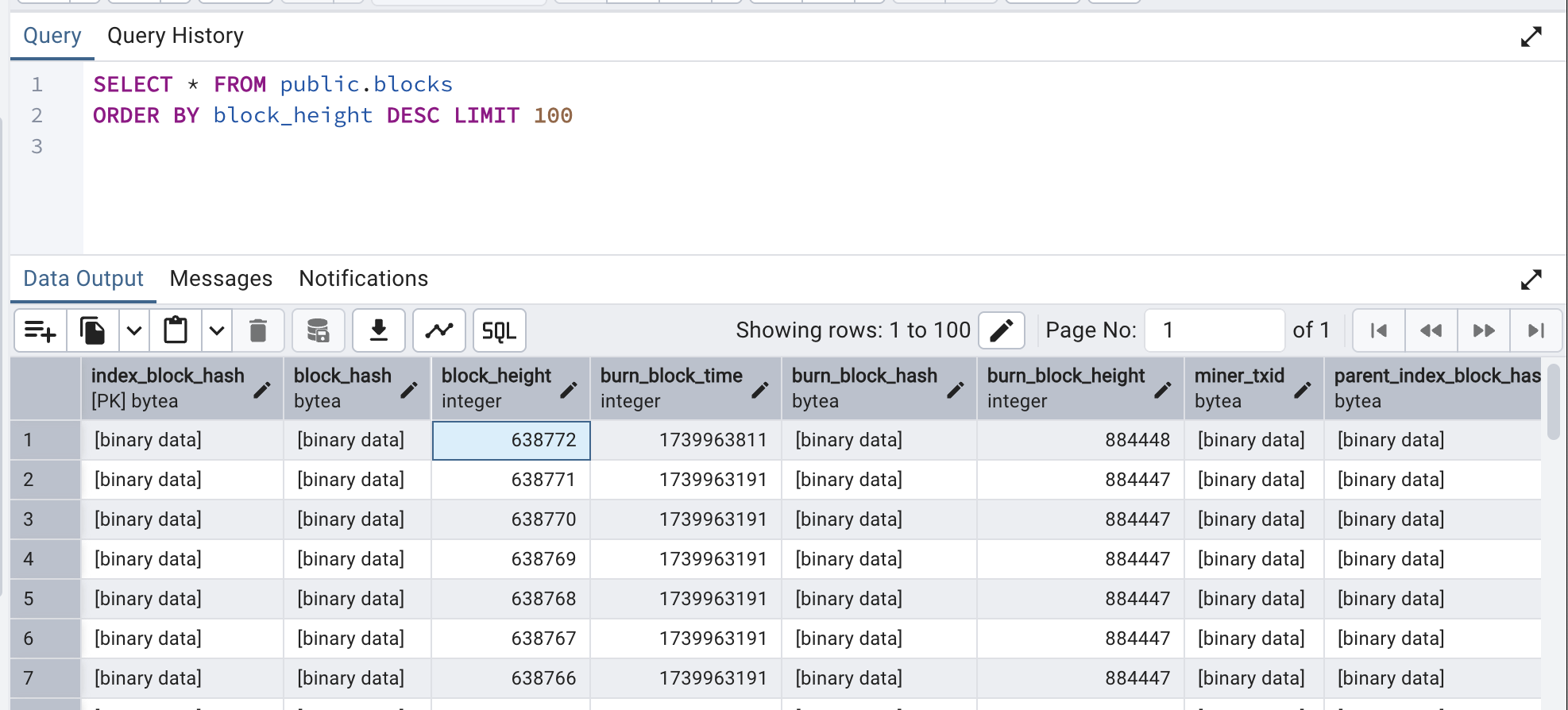Click the Paste clipboard icon

coord(176,330)
